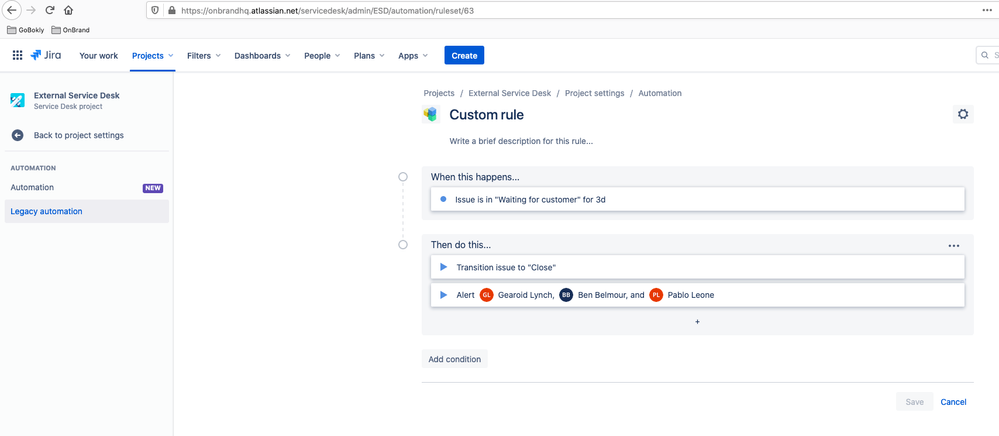Image resolution: width=999 pixels, height=436 pixels.
Task: Click the browser address bar URL
Action: click(x=327, y=11)
